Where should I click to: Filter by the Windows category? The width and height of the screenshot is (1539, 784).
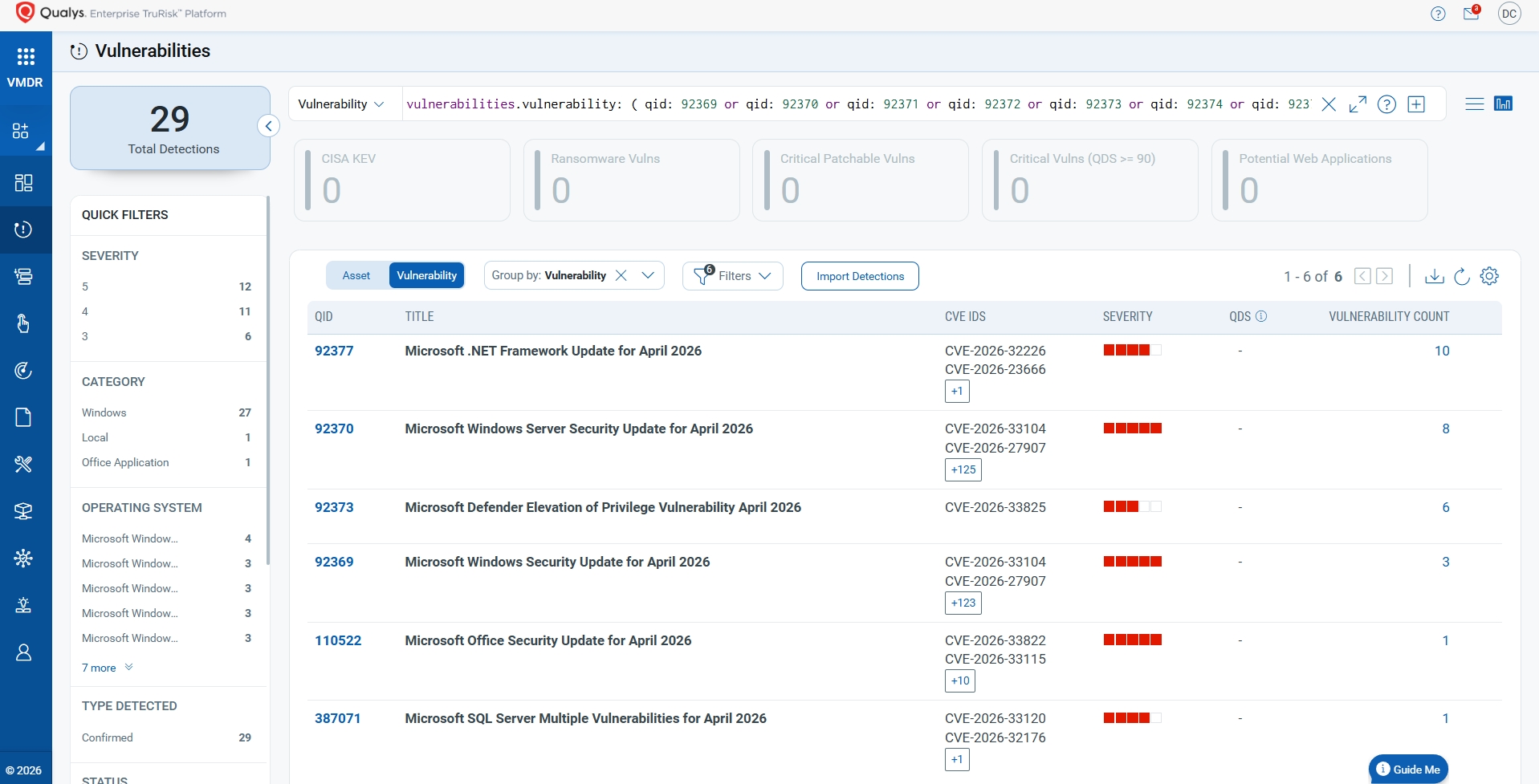click(x=104, y=412)
